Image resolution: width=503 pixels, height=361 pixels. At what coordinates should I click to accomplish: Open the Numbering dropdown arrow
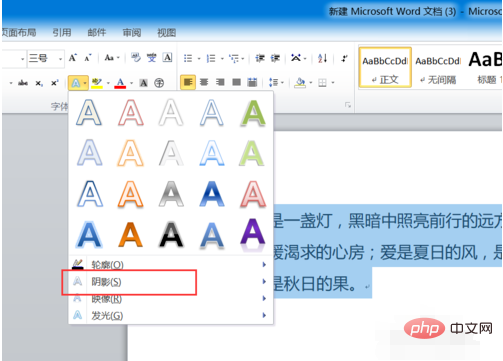222,59
